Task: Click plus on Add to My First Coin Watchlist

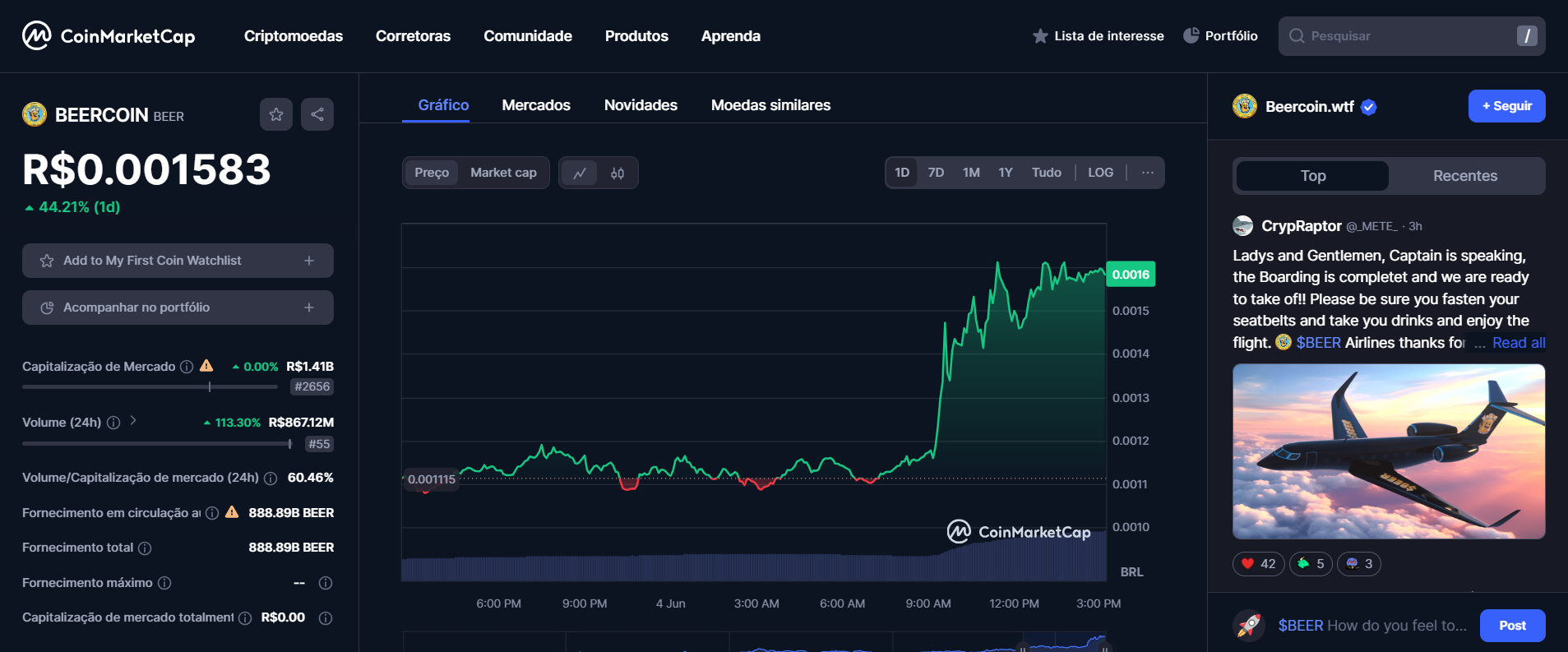Action: 309,261
